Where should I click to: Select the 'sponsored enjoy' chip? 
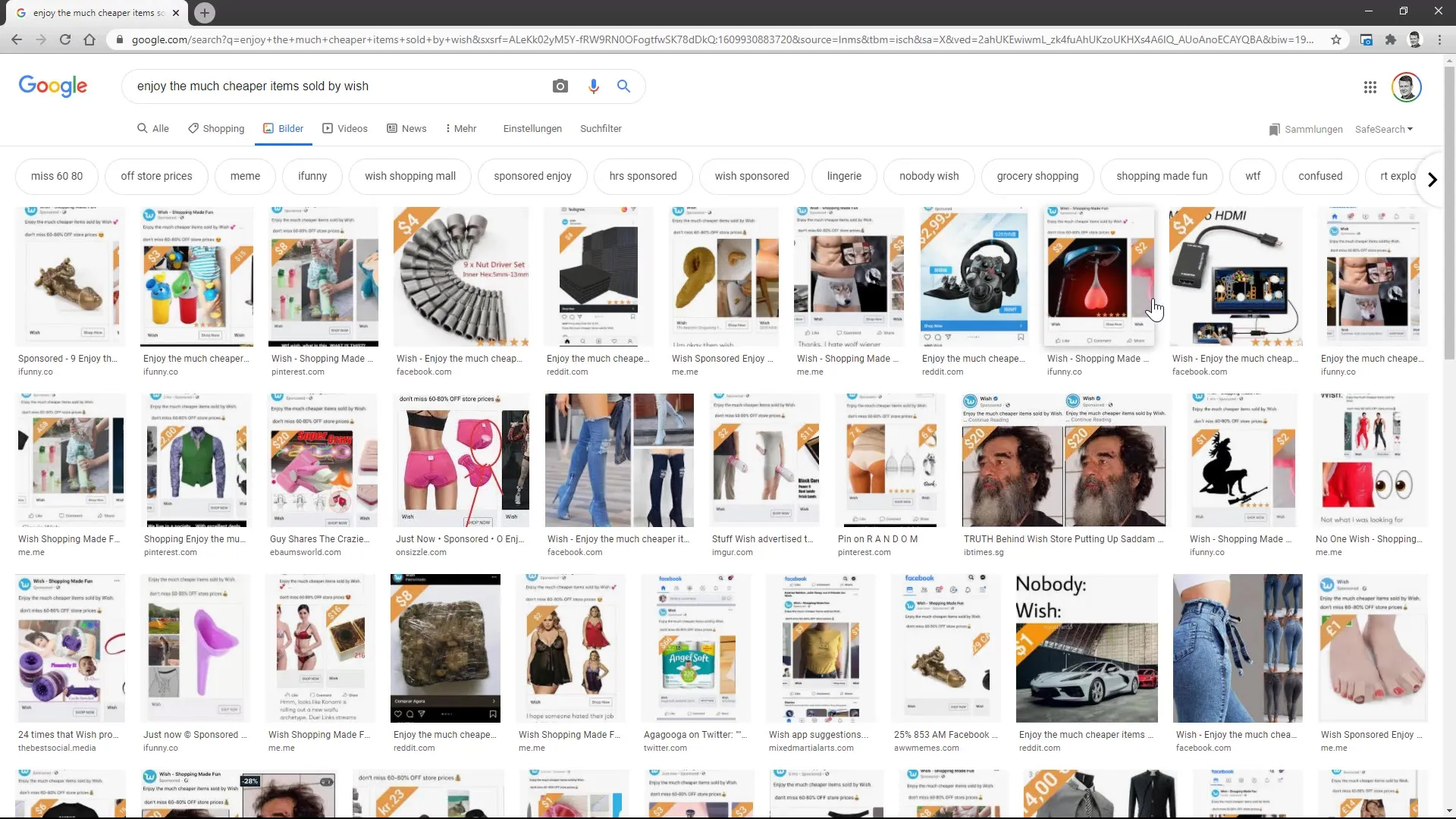tap(532, 176)
